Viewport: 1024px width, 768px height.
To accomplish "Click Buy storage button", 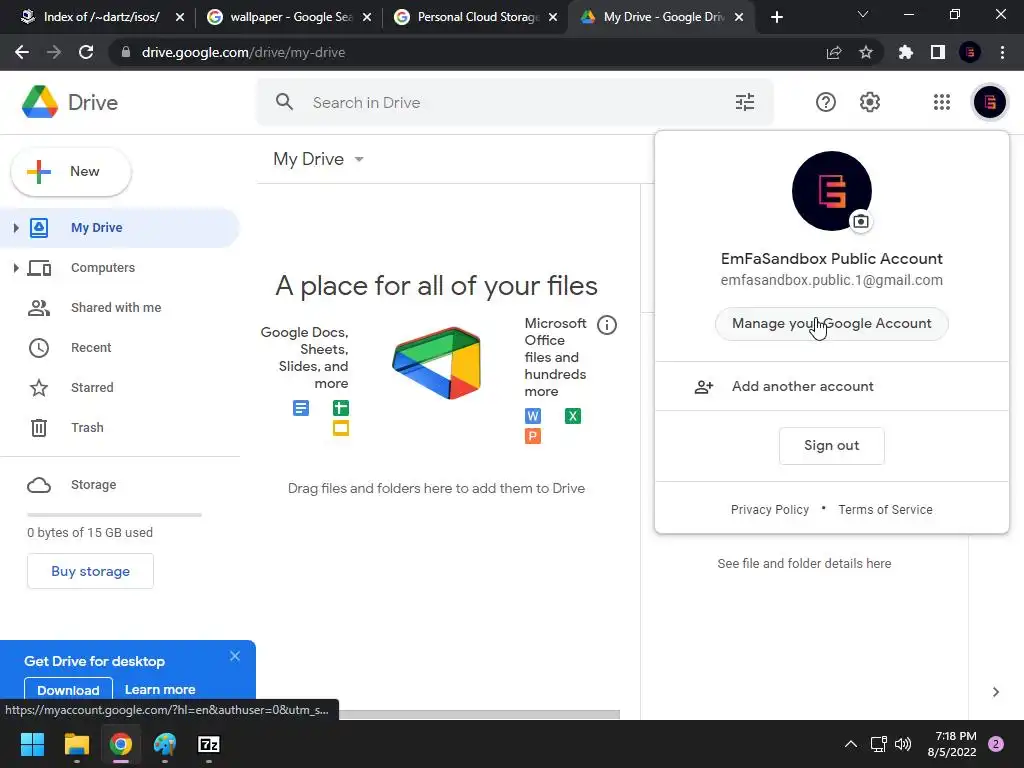I will [90, 571].
